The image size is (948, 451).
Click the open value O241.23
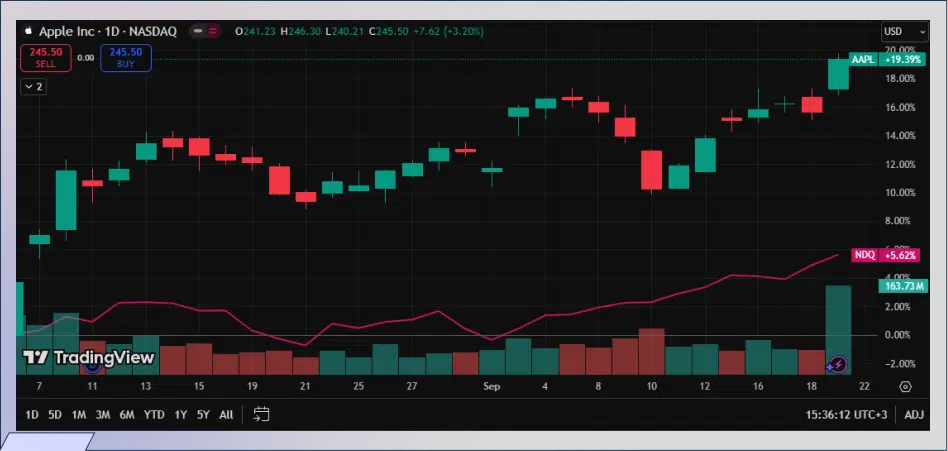[256, 31]
